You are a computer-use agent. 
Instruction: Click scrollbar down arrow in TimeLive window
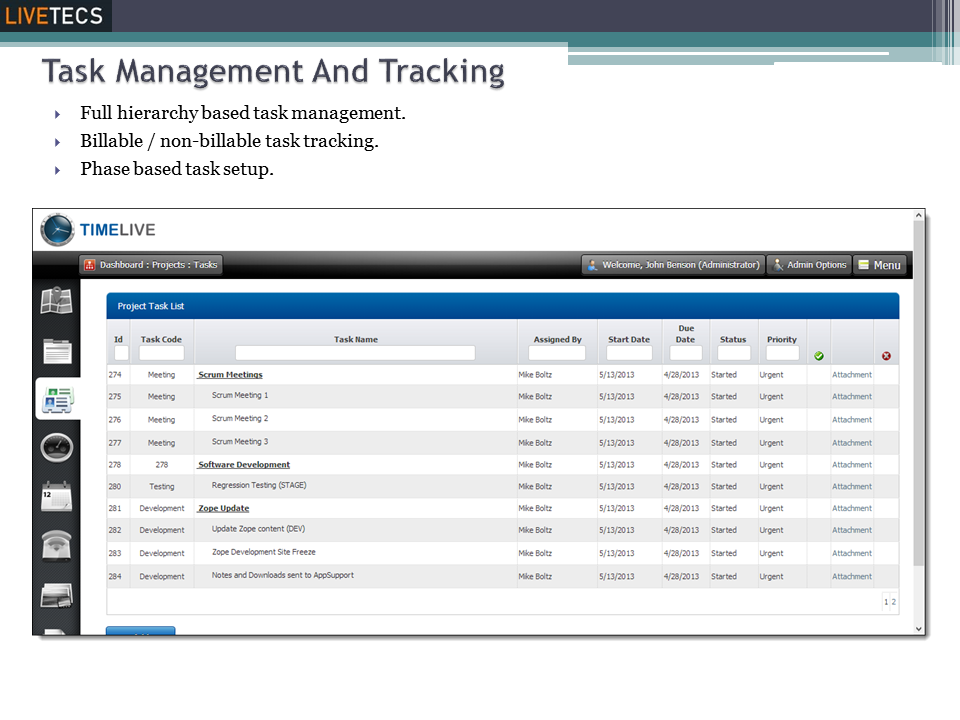[x=918, y=629]
